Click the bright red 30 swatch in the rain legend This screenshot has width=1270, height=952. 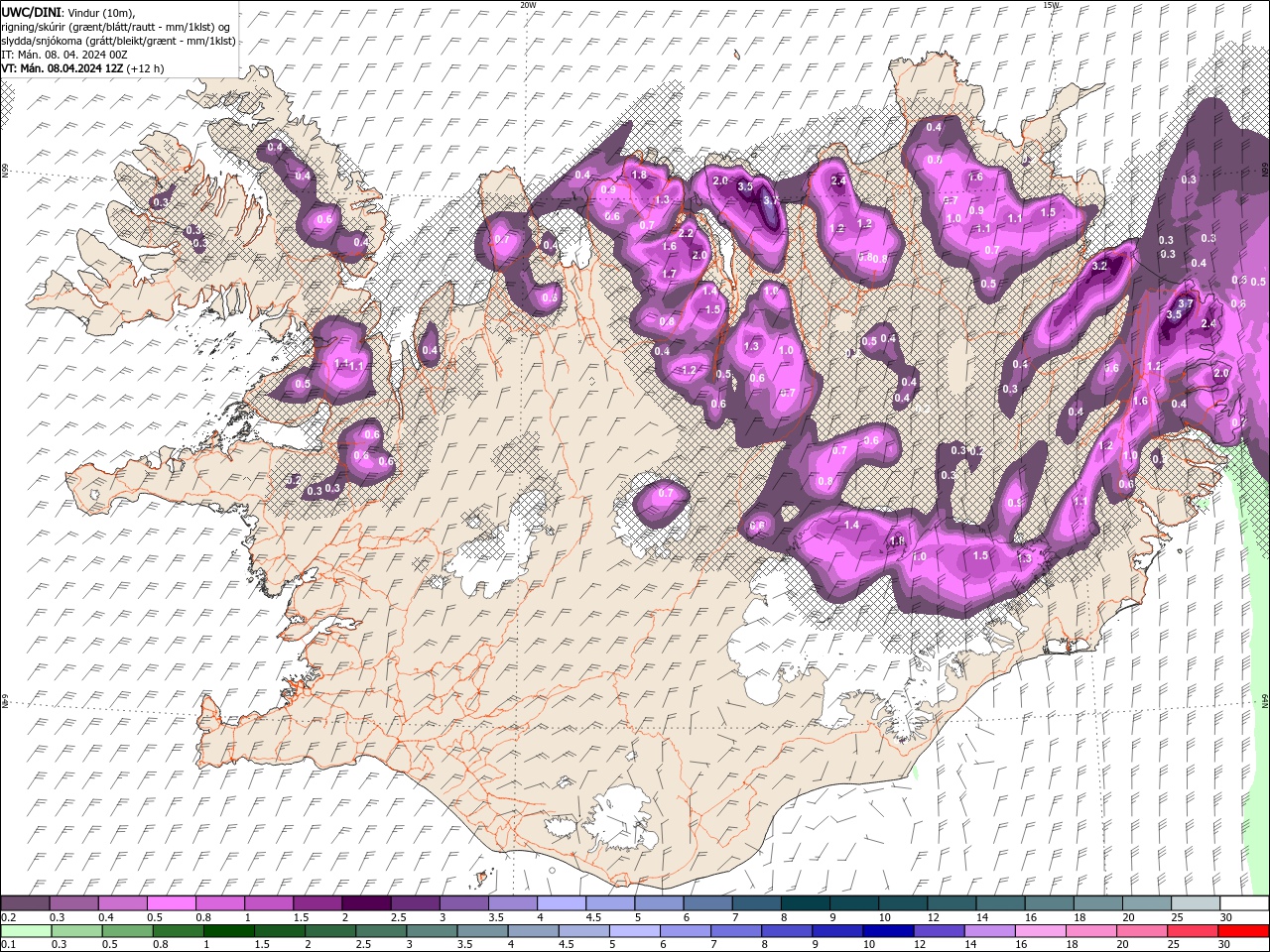tap(1244, 931)
